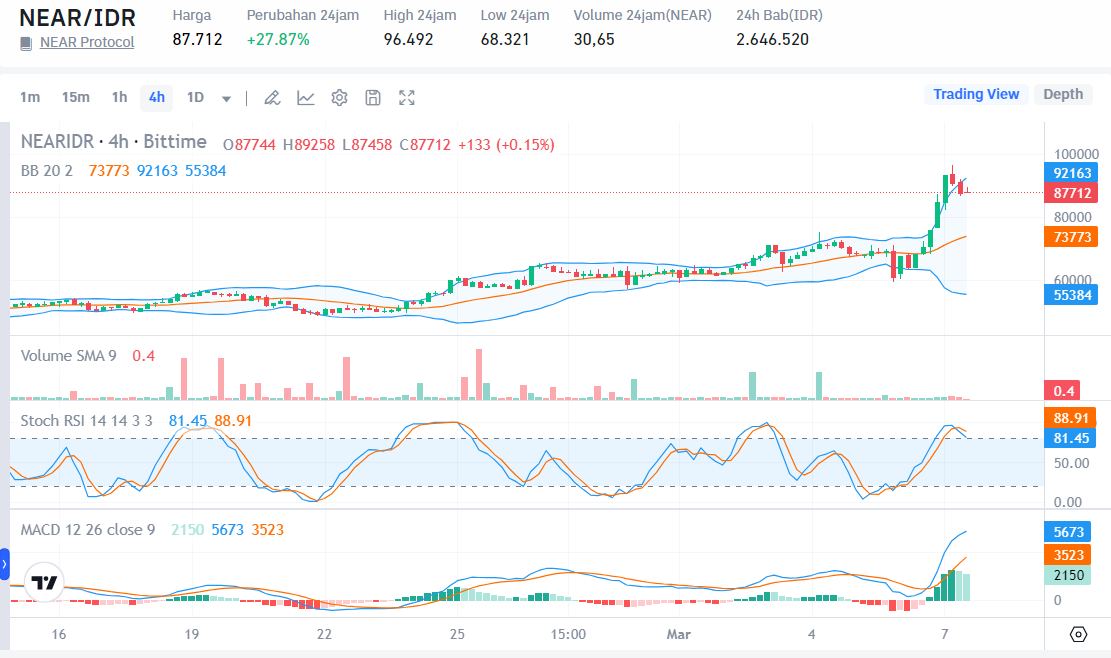Click the Low 24jam value 68.321
The height and width of the screenshot is (658, 1111).
click(x=504, y=40)
